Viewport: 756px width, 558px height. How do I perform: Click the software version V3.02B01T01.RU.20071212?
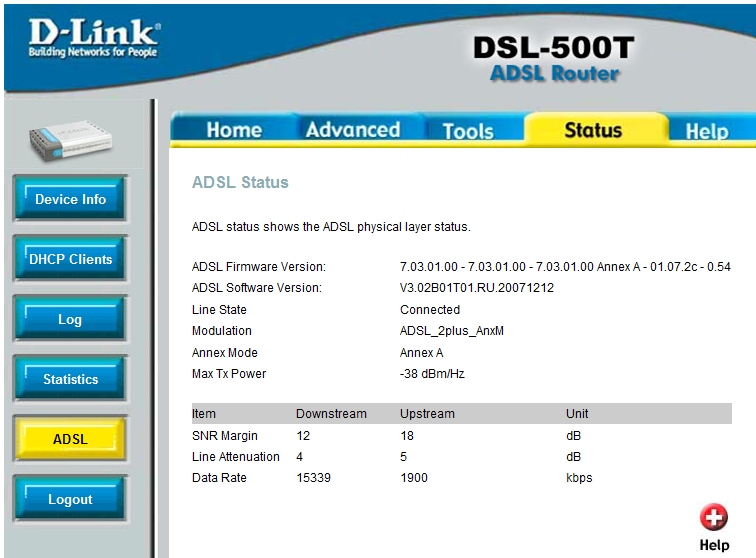[477, 288]
